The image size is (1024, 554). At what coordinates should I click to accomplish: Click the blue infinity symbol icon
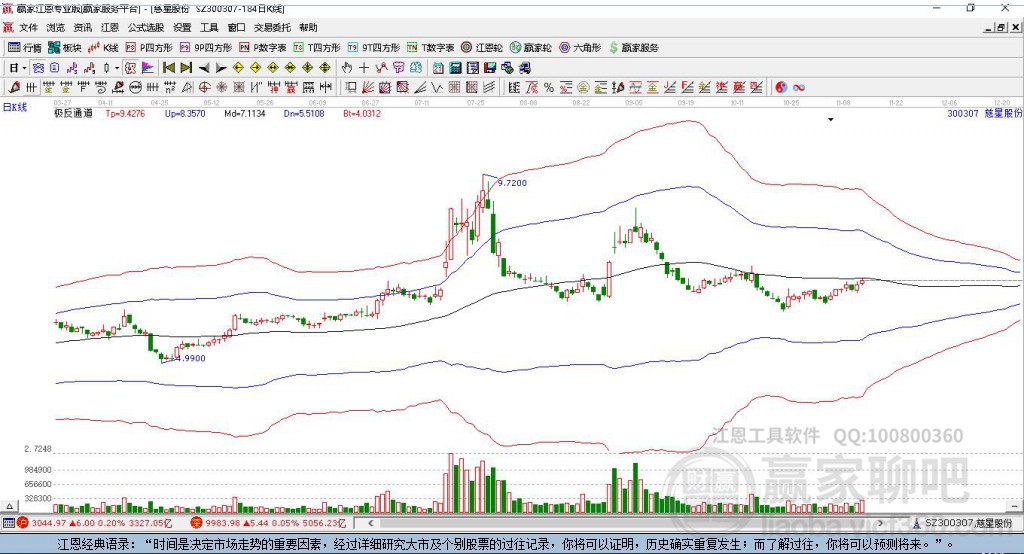[x=798, y=87]
